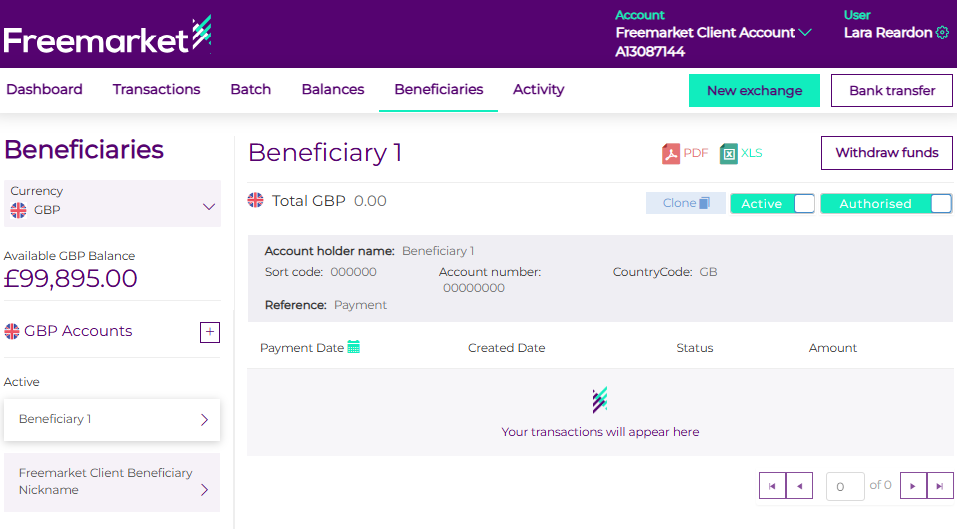Click the New exchange button
Image resolution: width=957 pixels, height=529 pixels.
point(754,91)
